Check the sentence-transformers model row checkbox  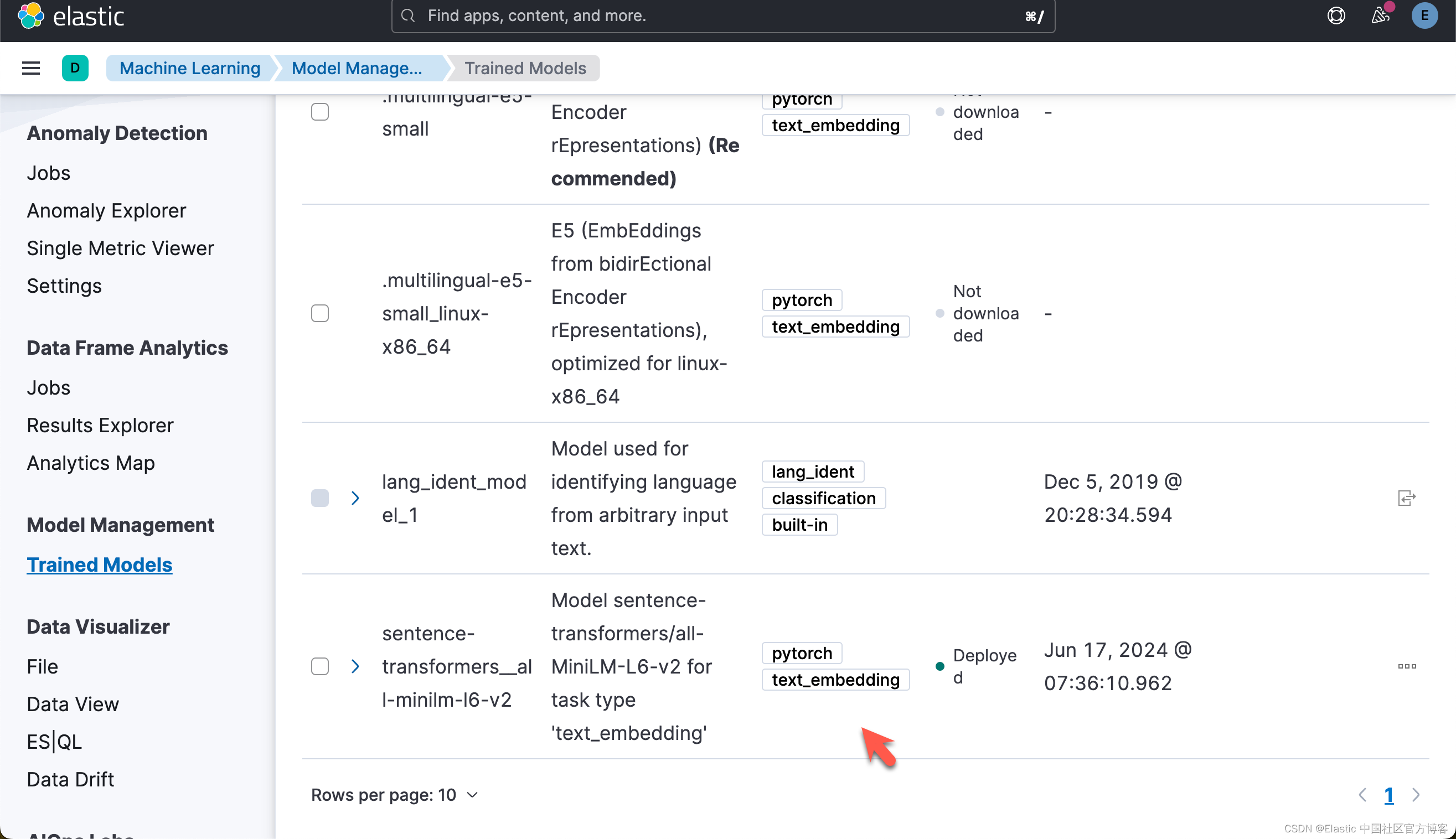tap(320, 666)
